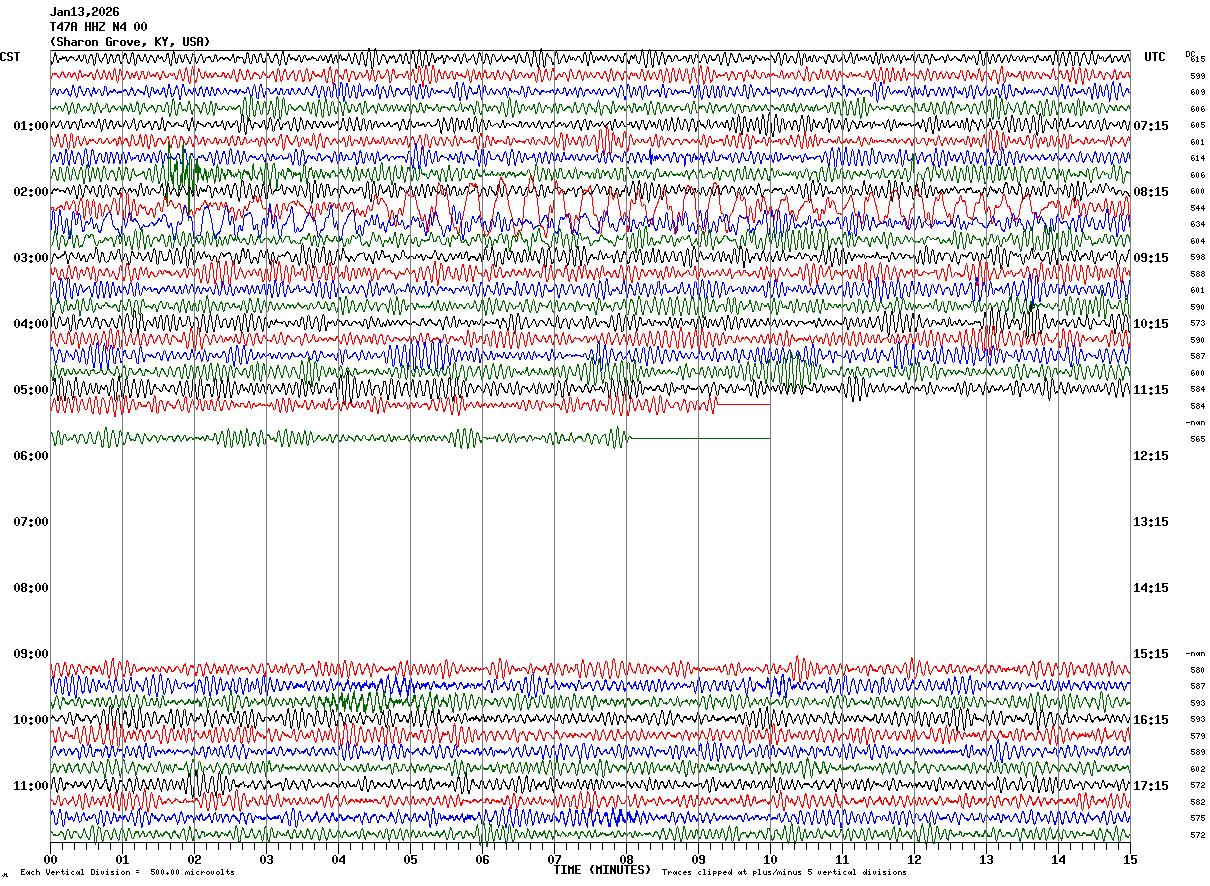
Task: Click the DC value 588
Action: point(1197,274)
